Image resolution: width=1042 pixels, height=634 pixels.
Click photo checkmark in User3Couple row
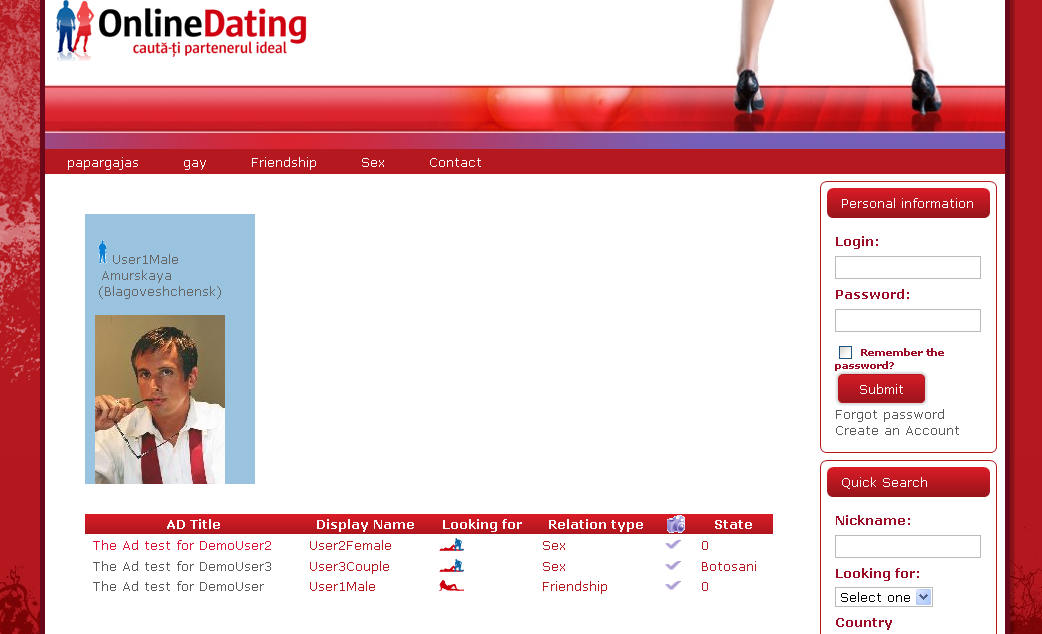pyautogui.click(x=673, y=565)
